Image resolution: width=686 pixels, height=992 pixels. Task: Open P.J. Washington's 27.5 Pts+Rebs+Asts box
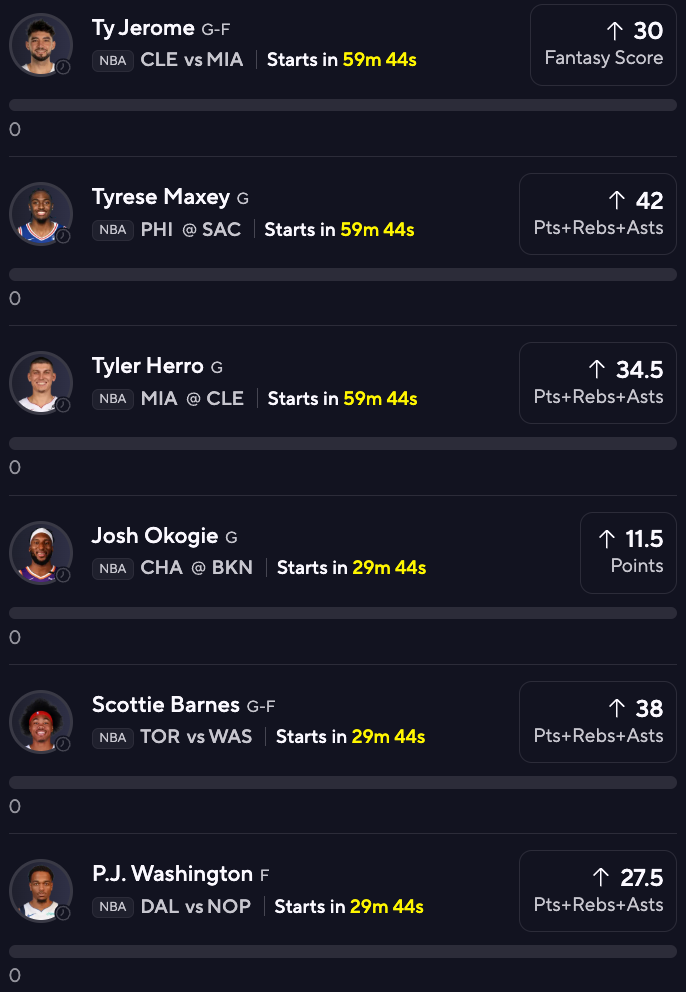click(x=598, y=891)
